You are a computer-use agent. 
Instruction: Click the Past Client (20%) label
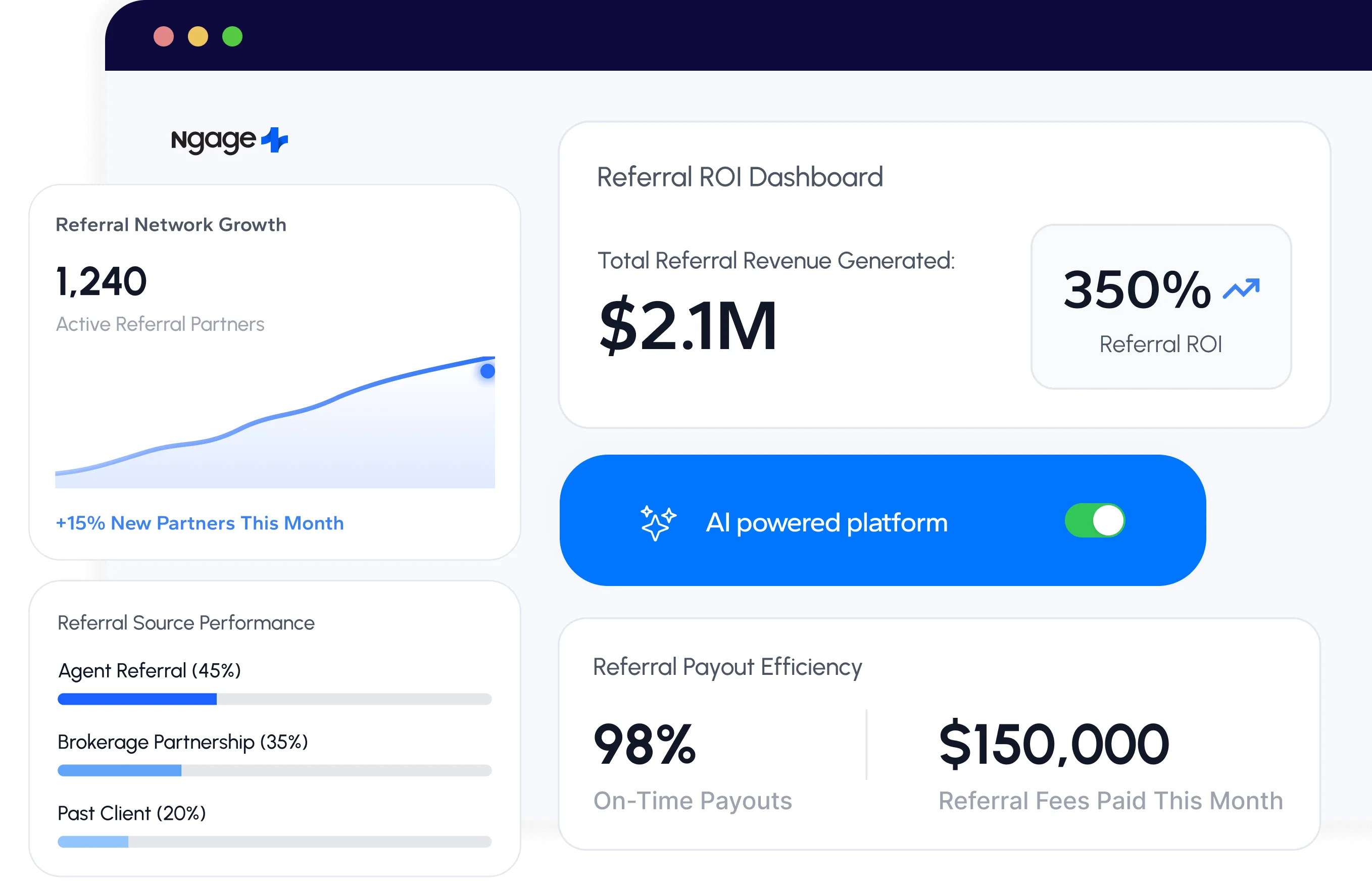pos(131,813)
